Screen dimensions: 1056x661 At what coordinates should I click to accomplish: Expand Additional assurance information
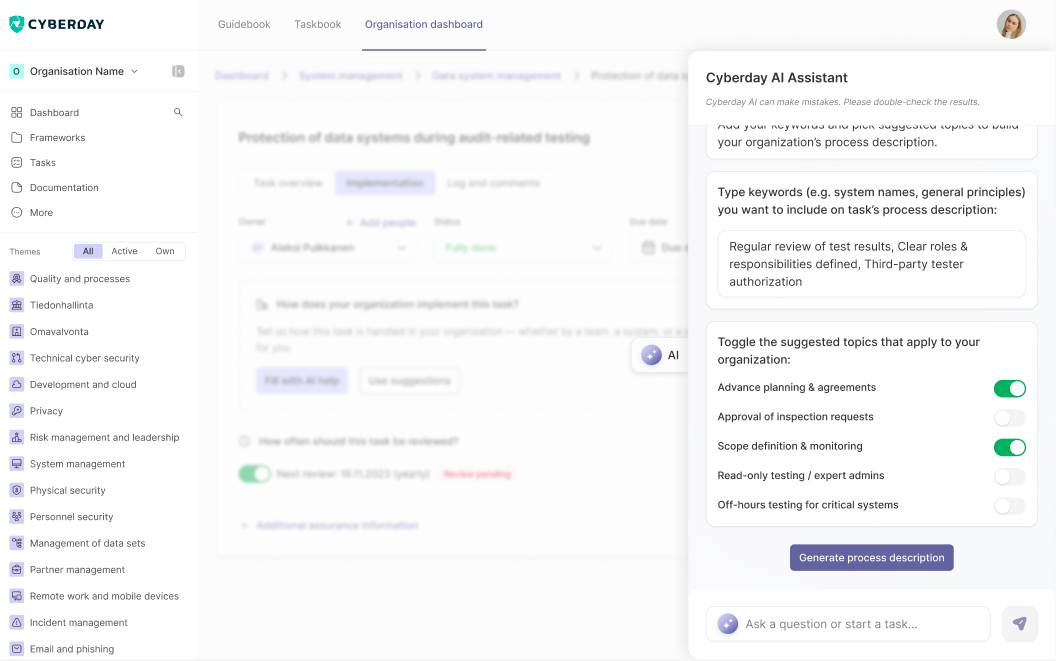point(329,525)
